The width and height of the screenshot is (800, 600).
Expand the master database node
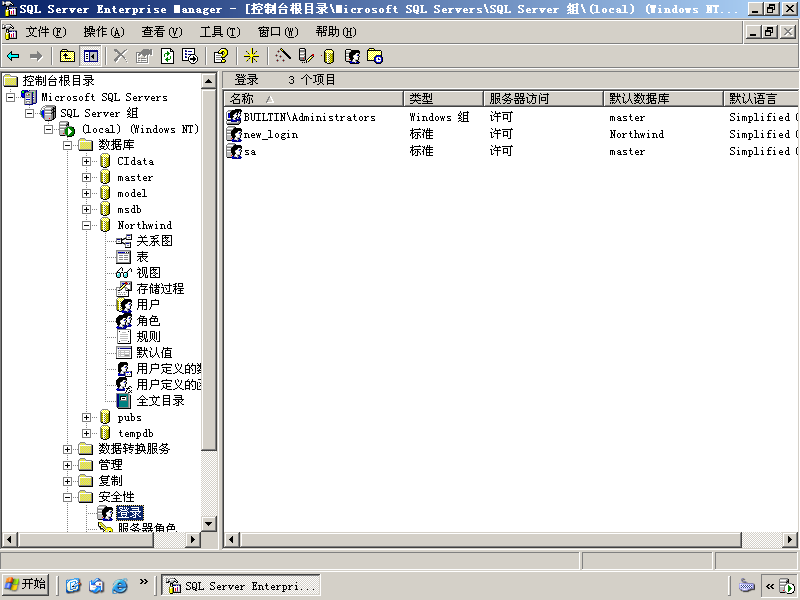(x=87, y=178)
